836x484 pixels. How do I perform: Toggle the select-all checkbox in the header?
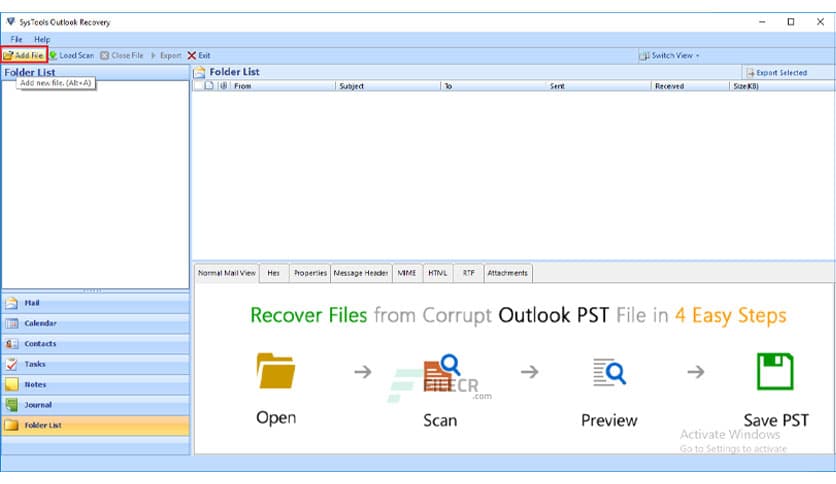tap(198, 86)
